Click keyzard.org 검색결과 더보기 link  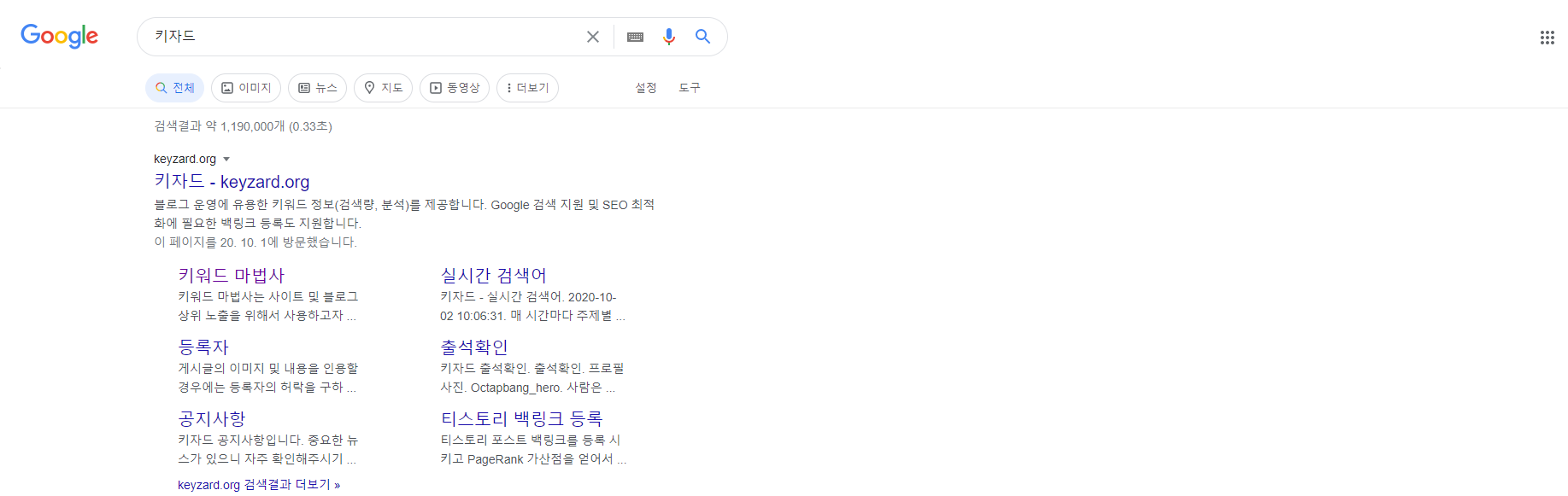tap(259, 485)
